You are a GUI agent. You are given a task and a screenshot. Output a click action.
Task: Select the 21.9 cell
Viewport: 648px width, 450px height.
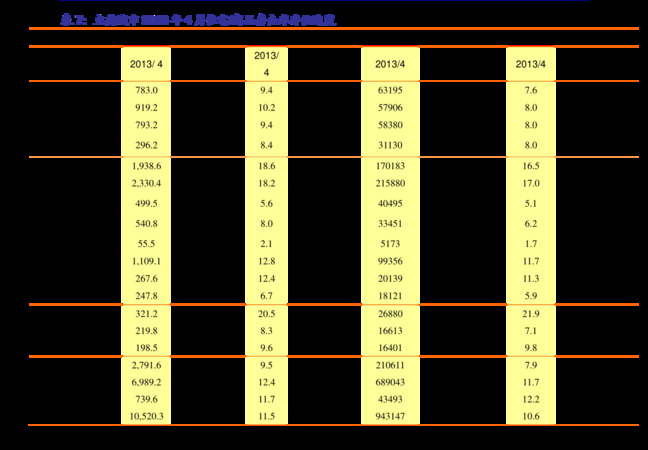(531, 314)
